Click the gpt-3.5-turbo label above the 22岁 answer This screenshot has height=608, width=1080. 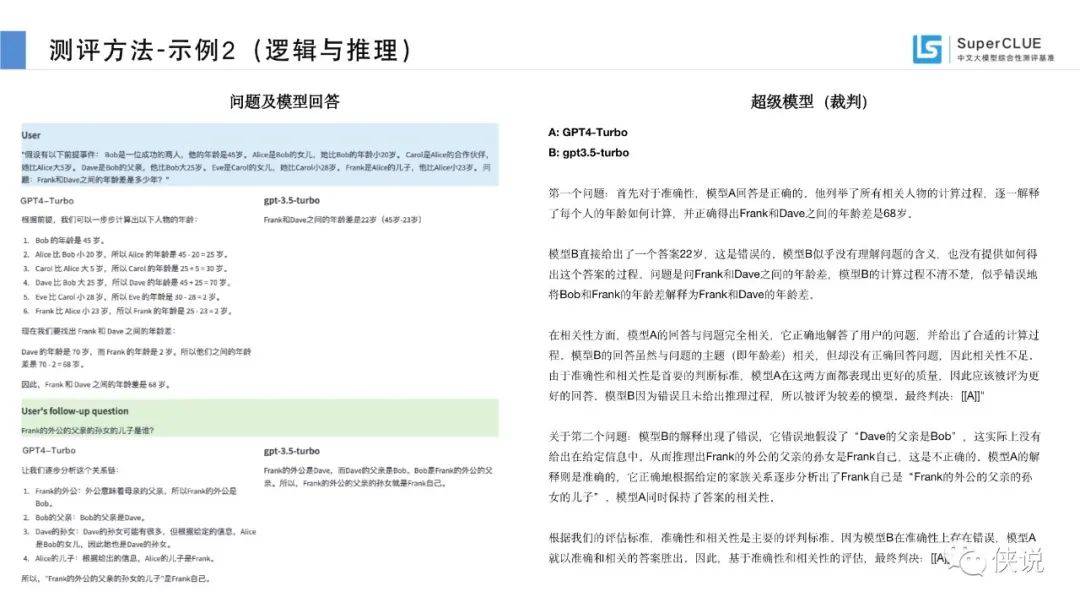click(x=291, y=200)
